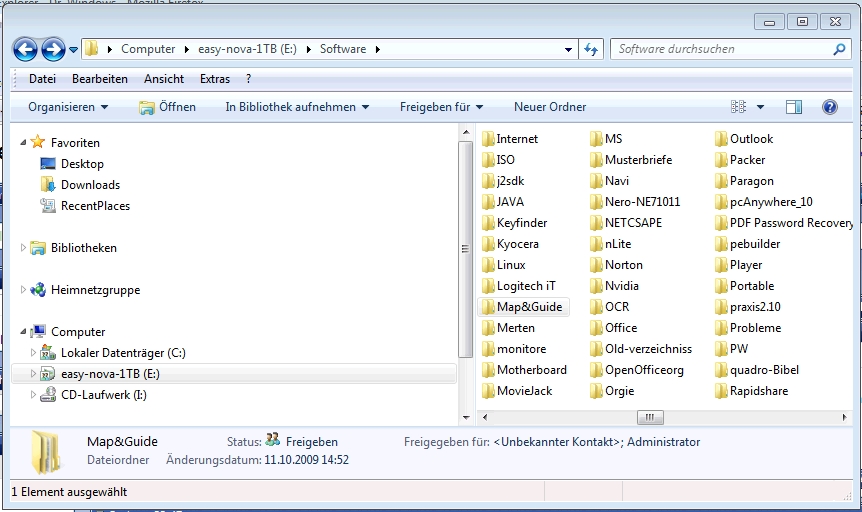Image resolution: width=862 pixels, height=512 pixels.
Task: Collapse the Computer tree node
Action: point(23,332)
